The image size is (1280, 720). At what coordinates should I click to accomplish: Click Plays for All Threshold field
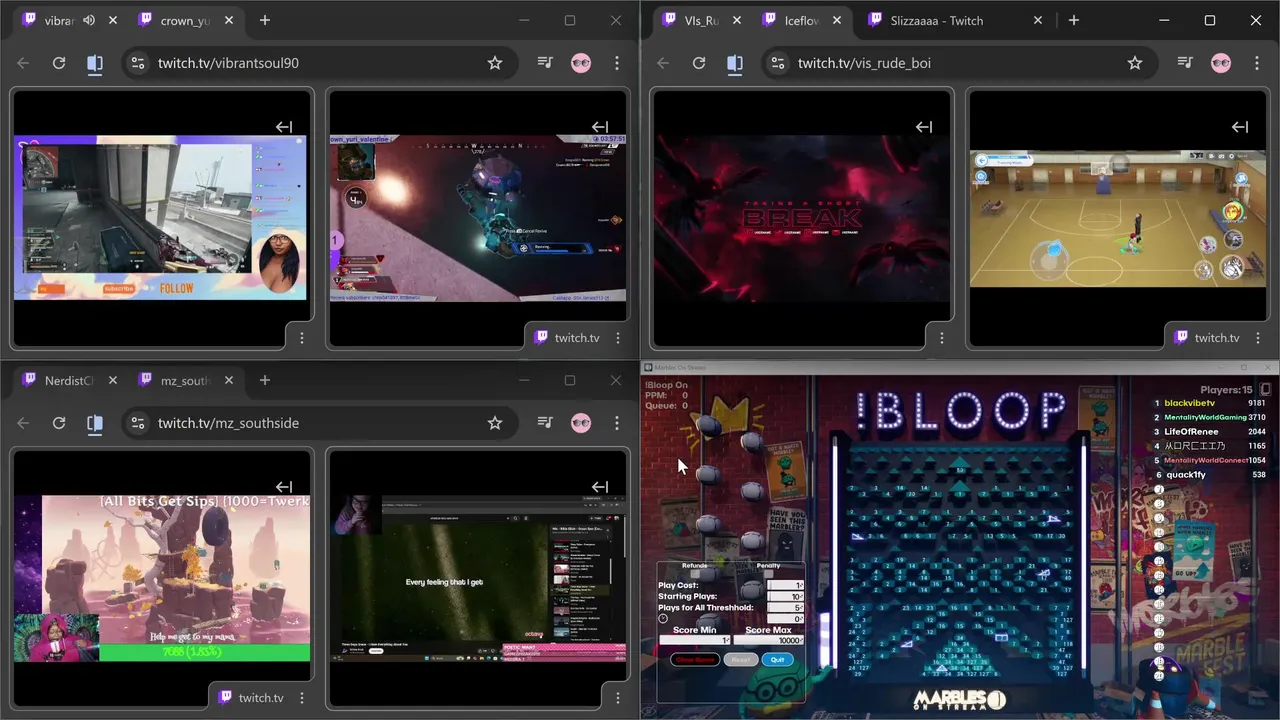point(785,608)
